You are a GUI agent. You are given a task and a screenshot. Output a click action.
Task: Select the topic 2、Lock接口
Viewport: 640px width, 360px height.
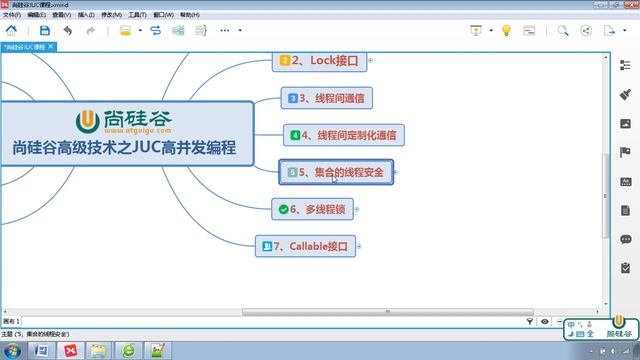(320, 61)
